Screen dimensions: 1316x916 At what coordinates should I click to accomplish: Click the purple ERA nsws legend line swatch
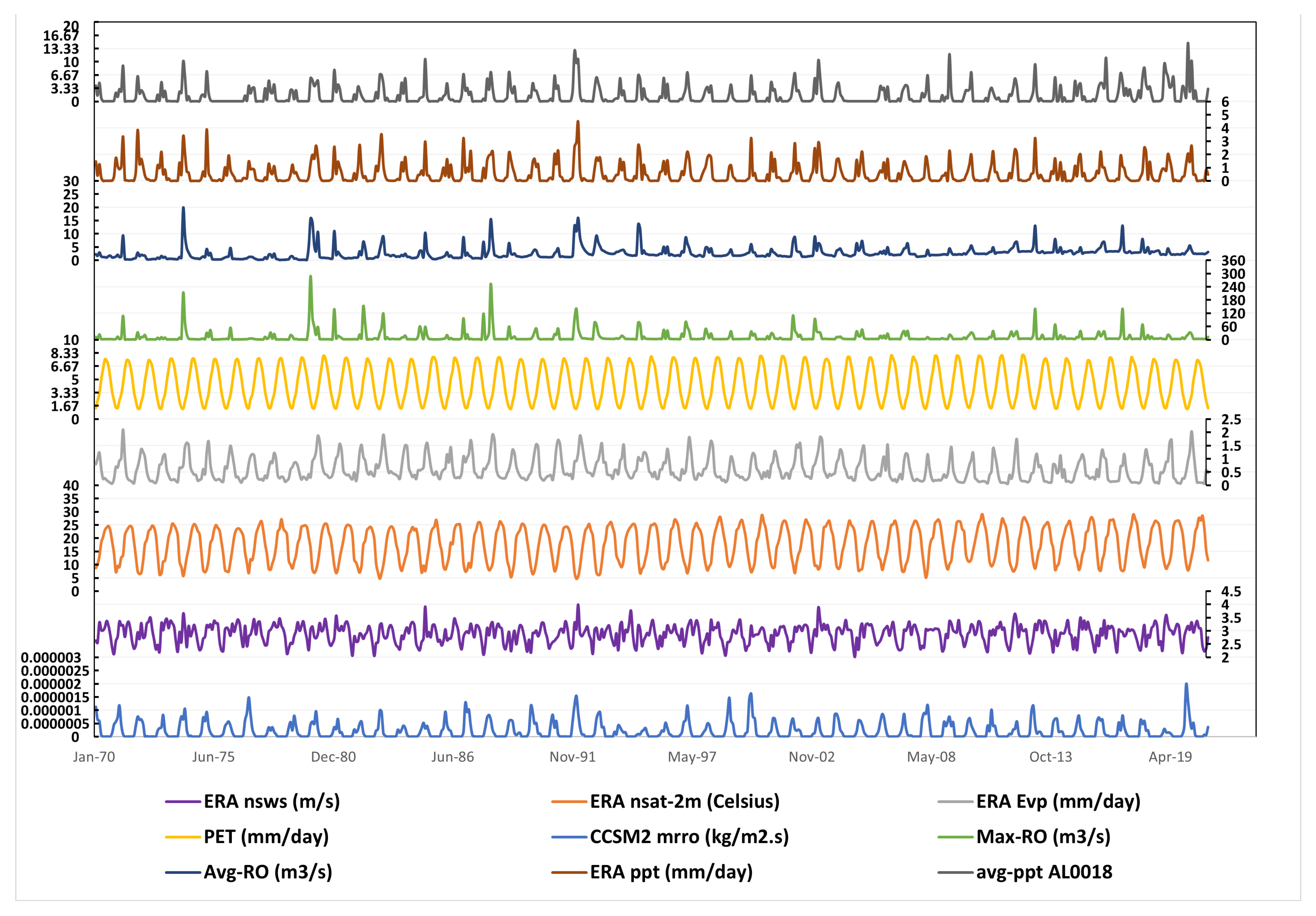pyautogui.click(x=183, y=801)
